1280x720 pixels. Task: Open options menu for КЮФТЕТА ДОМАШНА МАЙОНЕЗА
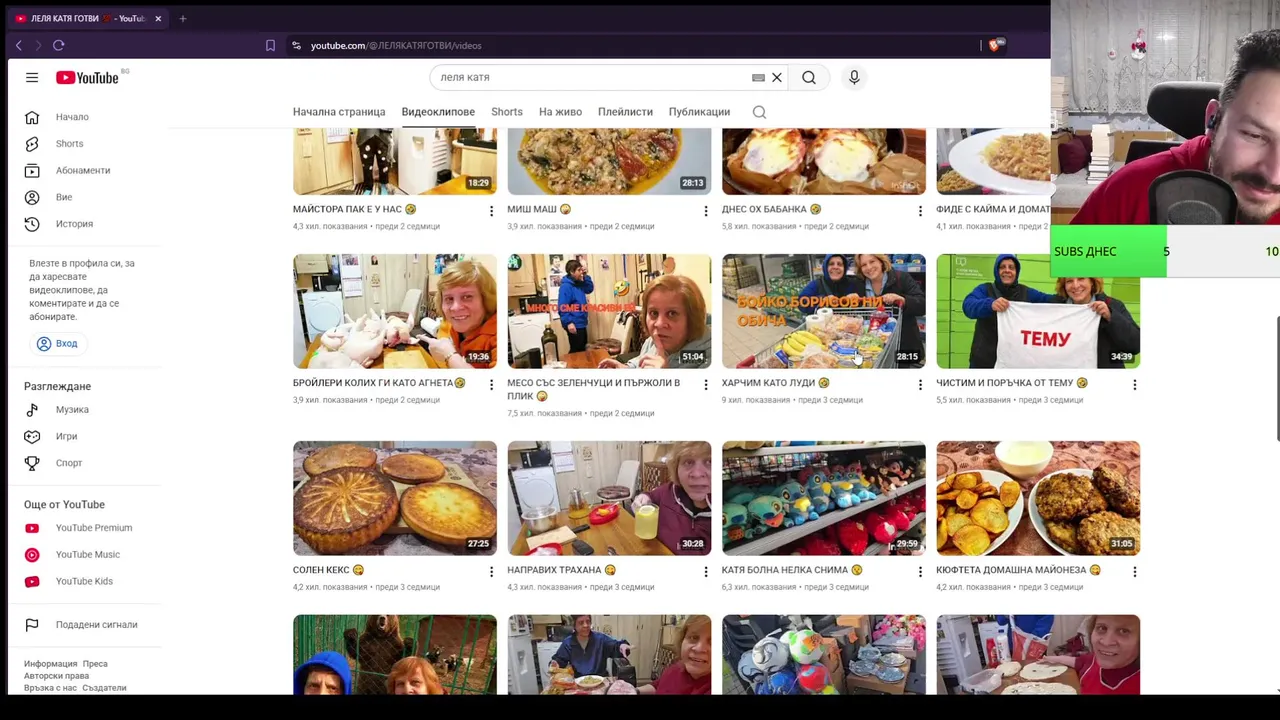[1135, 571]
